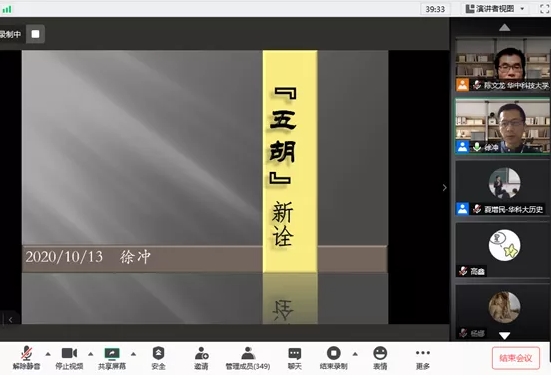Click the 共享屏幕 share screen icon
Viewport: 551px width, 379px height.
(x=112, y=353)
